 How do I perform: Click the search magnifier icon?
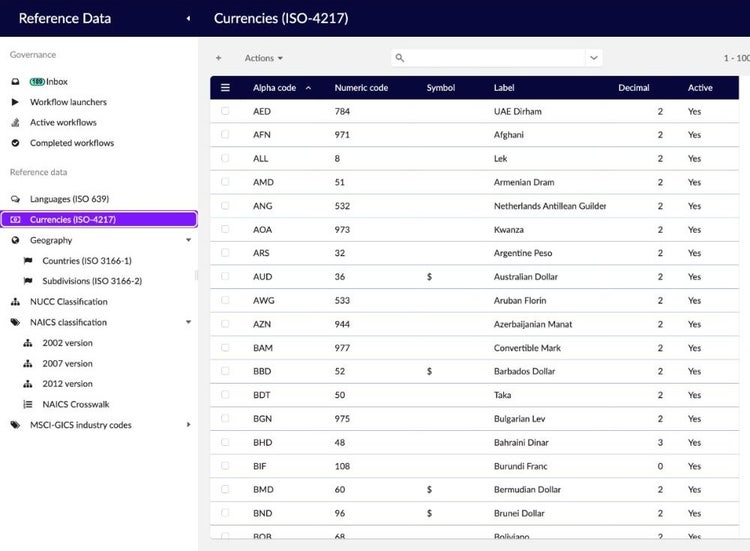point(400,58)
